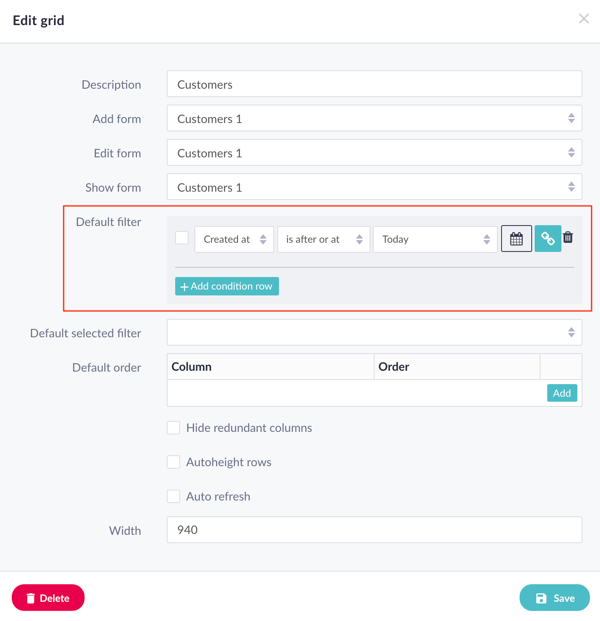
Task: Enable Hide redundant columns
Action: (x=173, y=428)
